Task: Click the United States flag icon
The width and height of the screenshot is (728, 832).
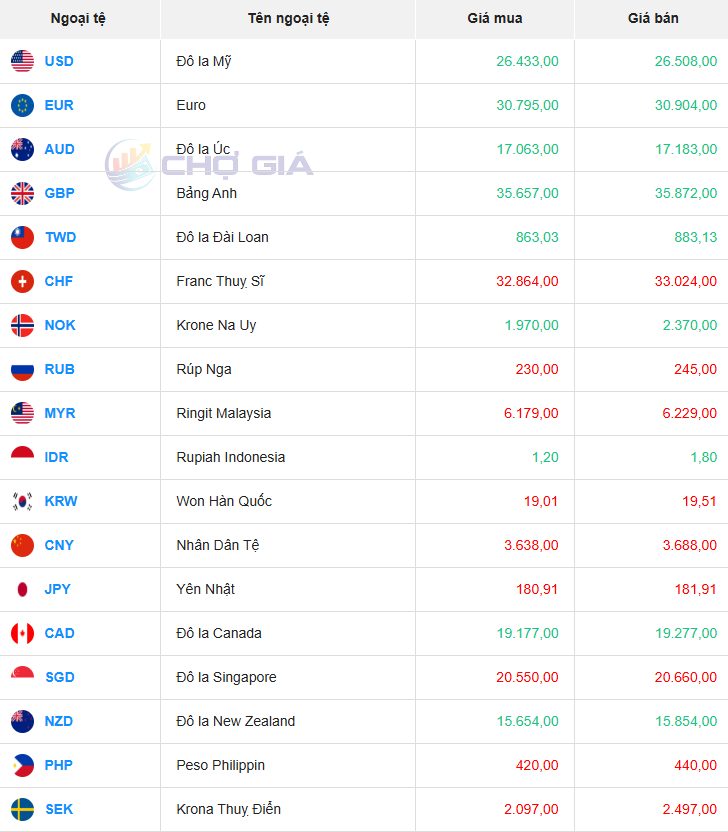Action: [22, 61]
